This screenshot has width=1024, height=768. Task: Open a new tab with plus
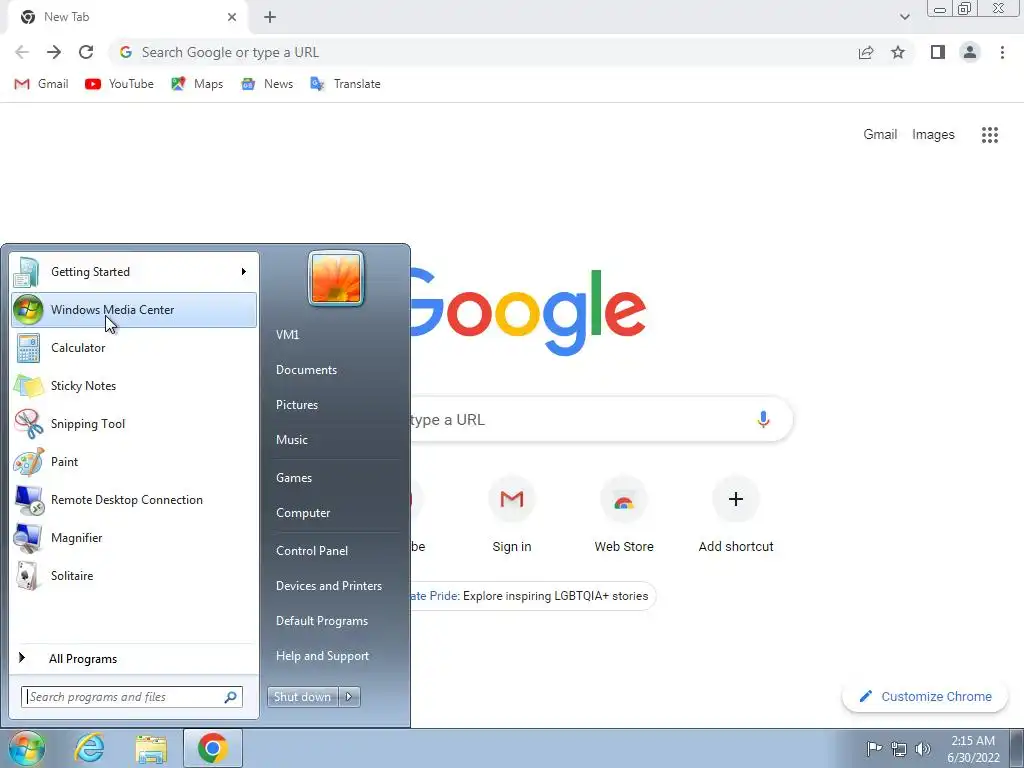(x=270, y=18)
